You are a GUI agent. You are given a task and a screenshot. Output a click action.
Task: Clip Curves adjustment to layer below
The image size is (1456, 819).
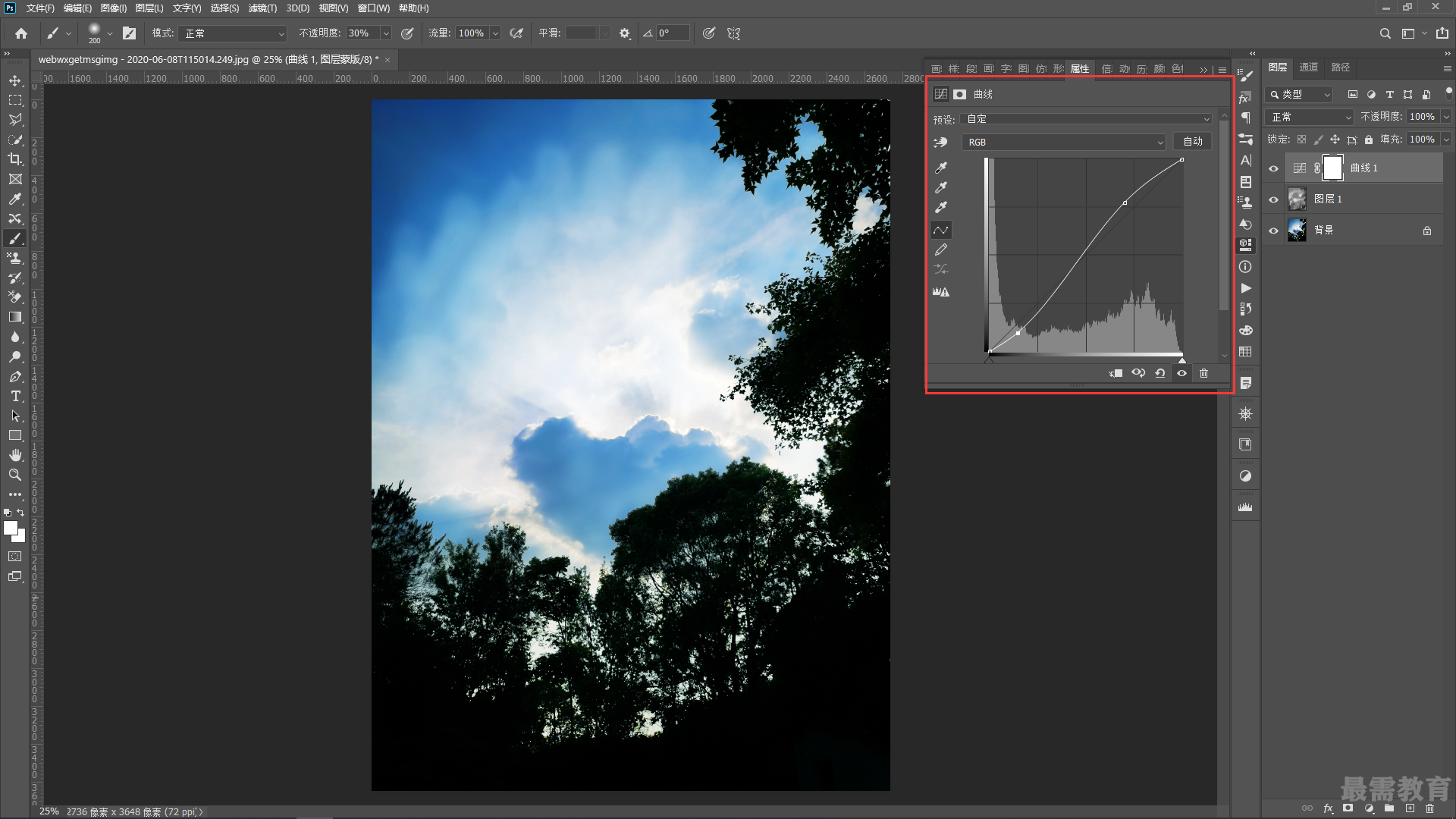click(1116, 373)
